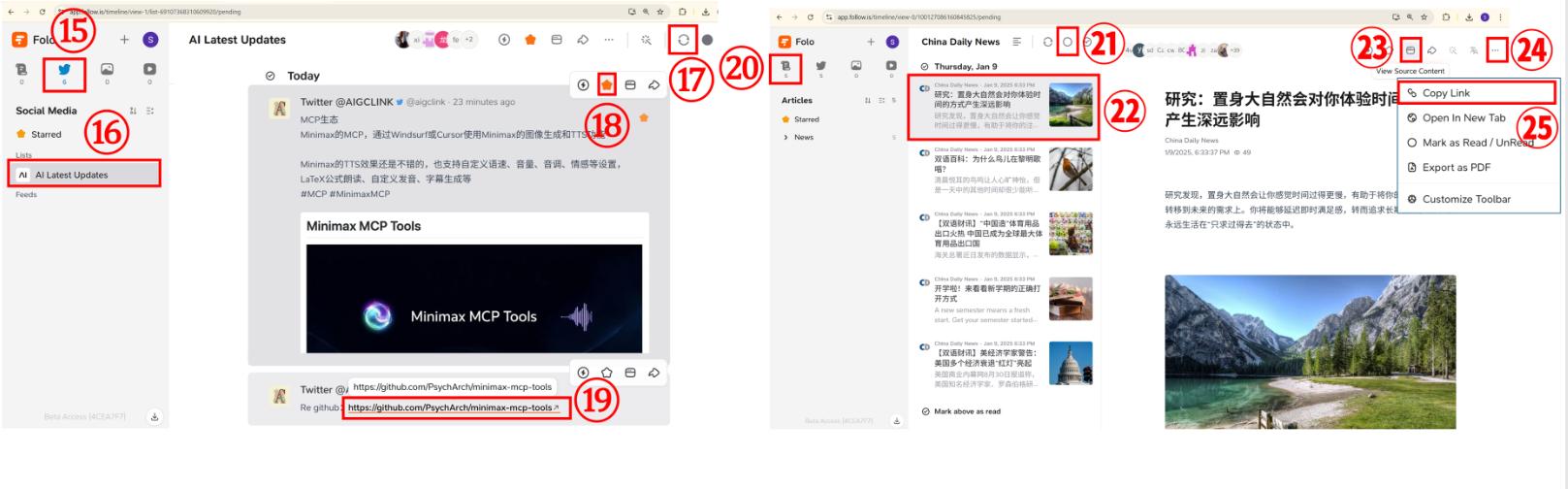Expand the News folder in Articles sidebar

(x=786, y=137)
